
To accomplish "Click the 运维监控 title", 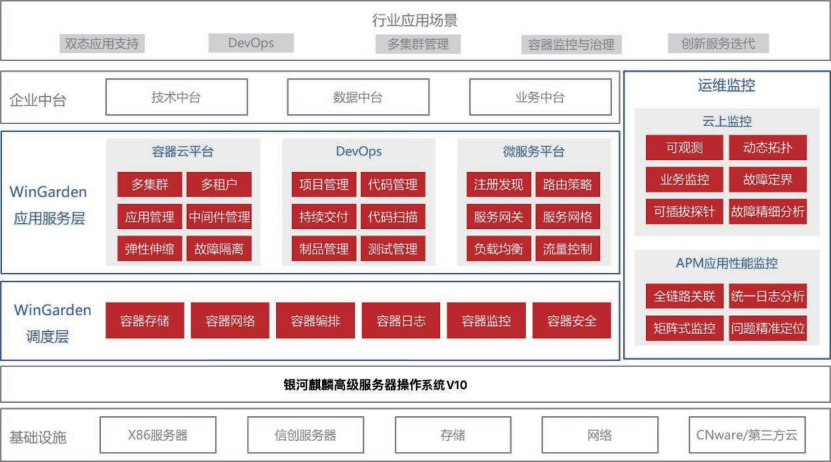I will pos(727,85).
